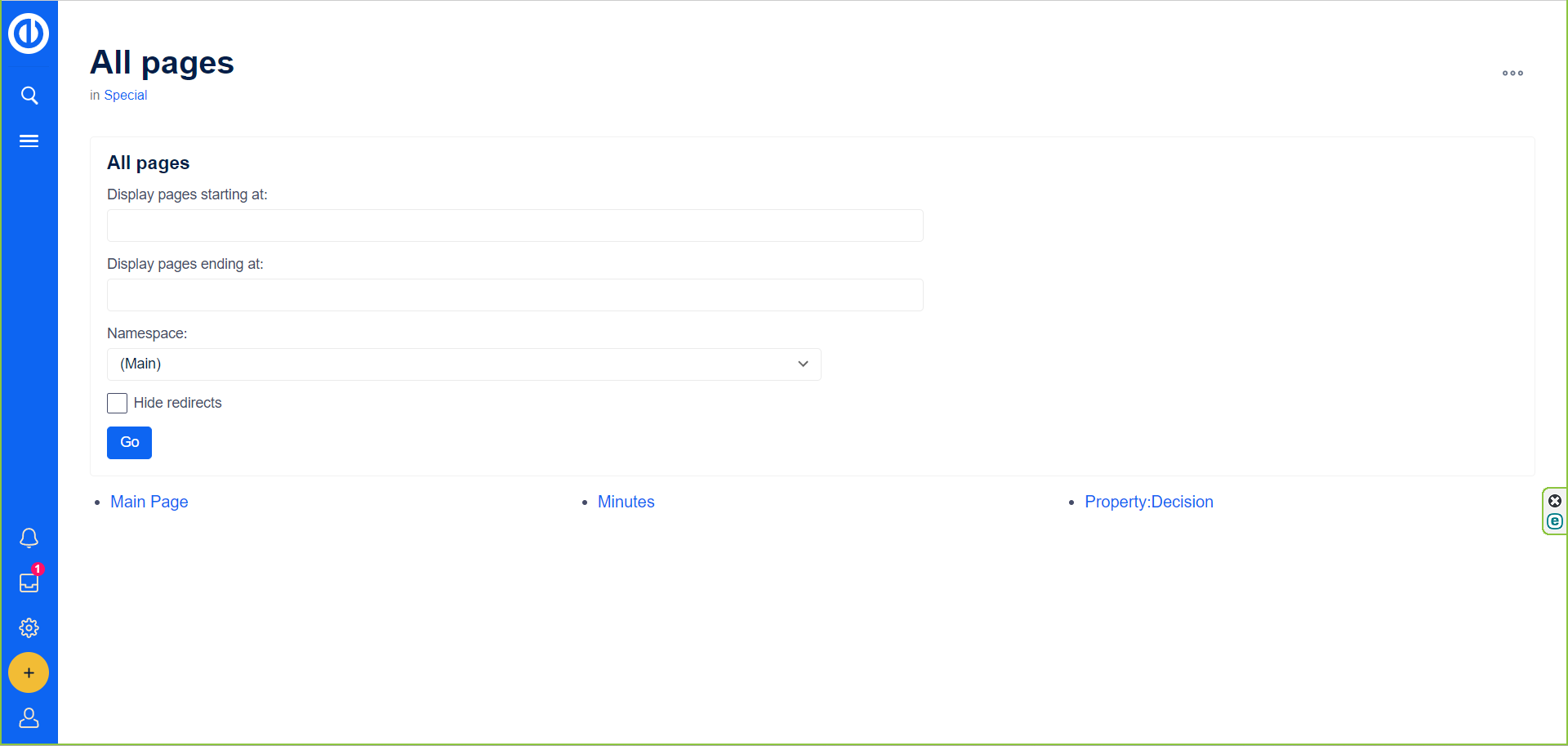Open the inbox with unread badge
Screen dimensions: 1568x746
(29, 583)
